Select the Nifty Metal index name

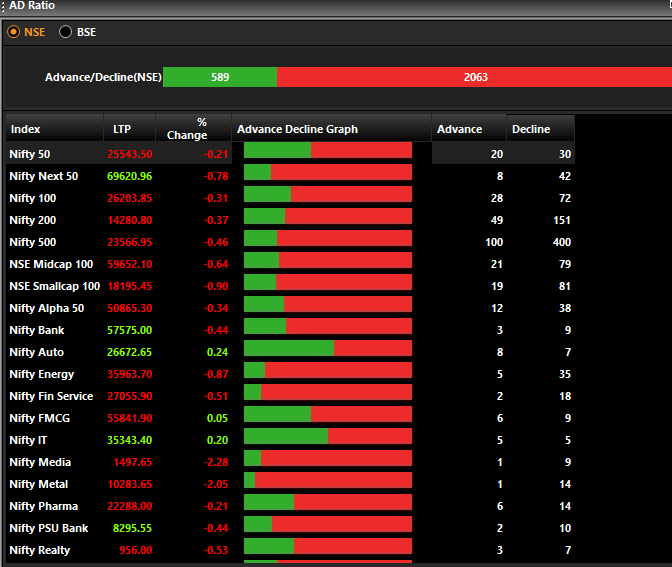39,484
